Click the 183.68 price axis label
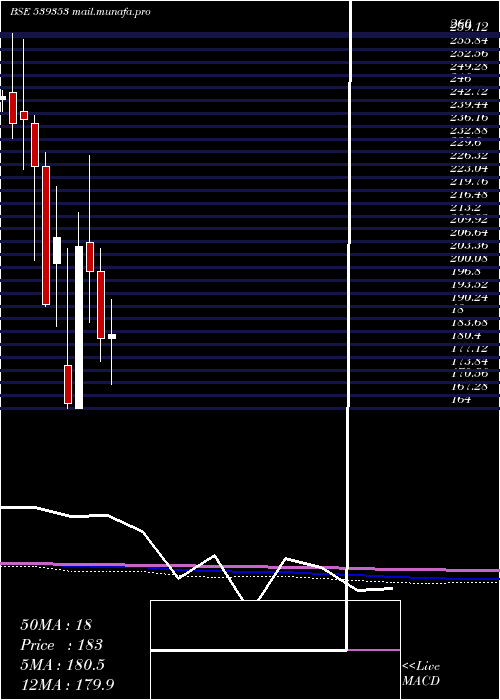 [468, 322]
